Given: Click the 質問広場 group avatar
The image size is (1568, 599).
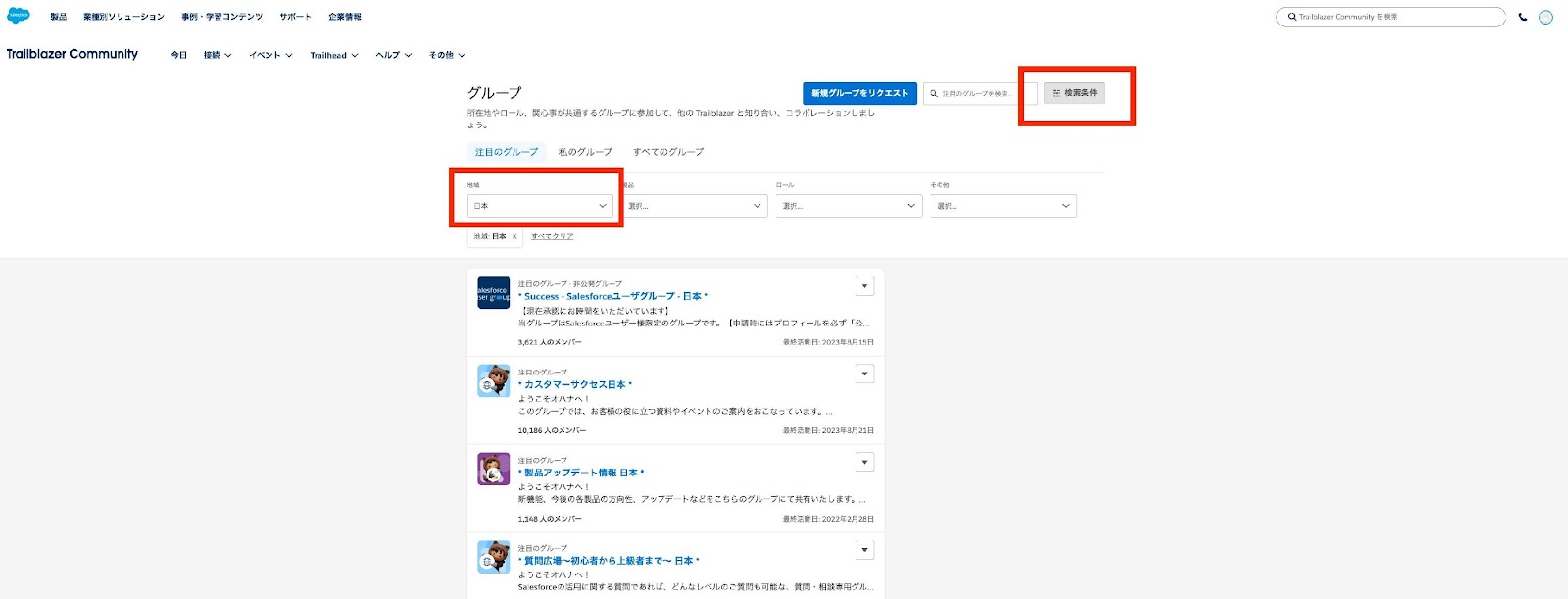Looking at the screenshot, I should (x=493, y=557).
